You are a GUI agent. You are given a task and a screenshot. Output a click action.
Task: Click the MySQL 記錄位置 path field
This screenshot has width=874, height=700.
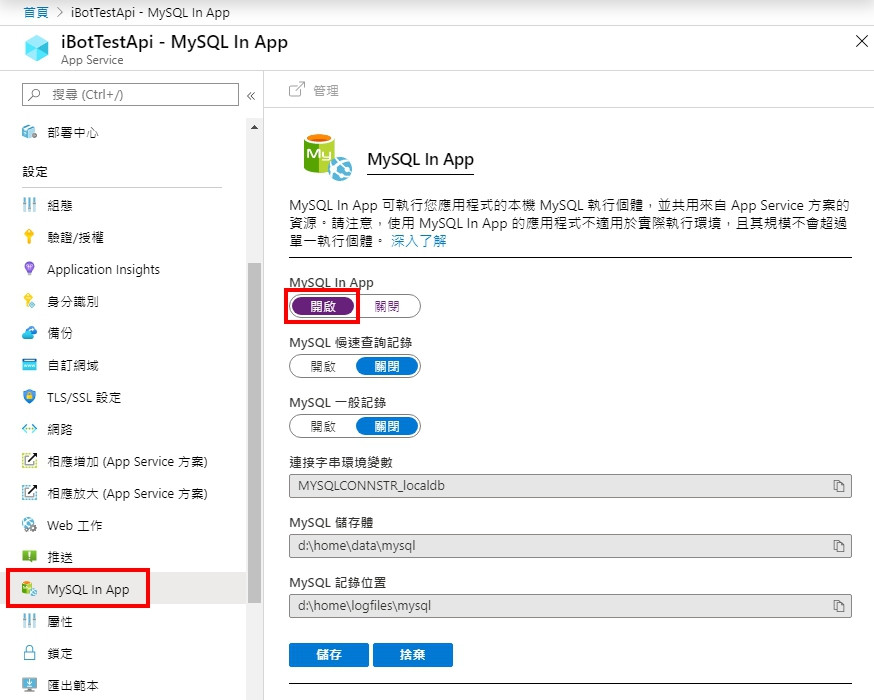pos(570,606)
